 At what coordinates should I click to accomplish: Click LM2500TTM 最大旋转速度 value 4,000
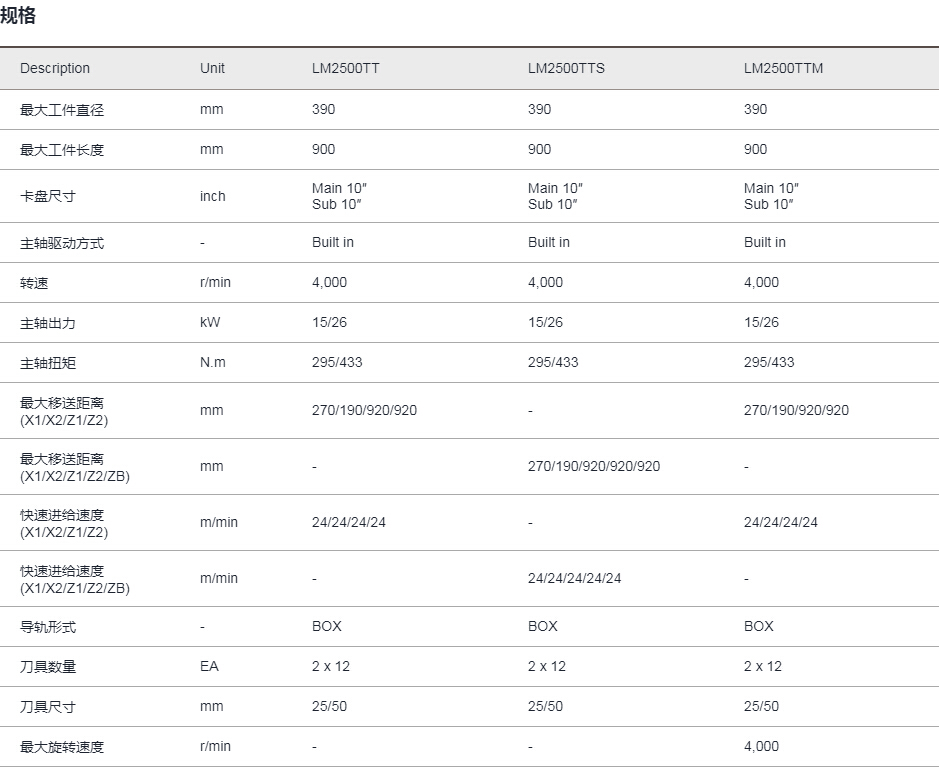click(x=761, y=746)
